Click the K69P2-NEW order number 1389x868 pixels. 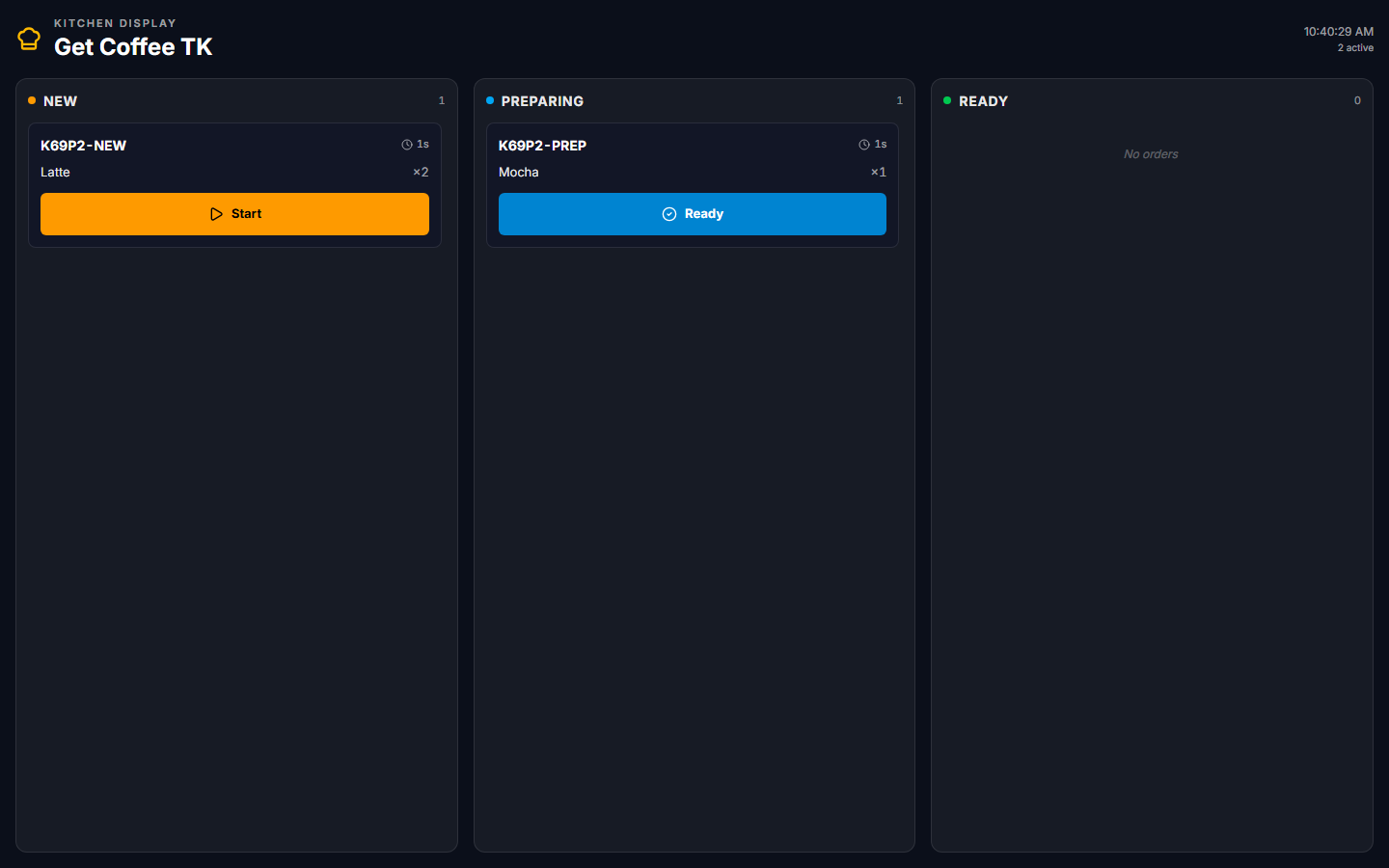pos(83,146)
